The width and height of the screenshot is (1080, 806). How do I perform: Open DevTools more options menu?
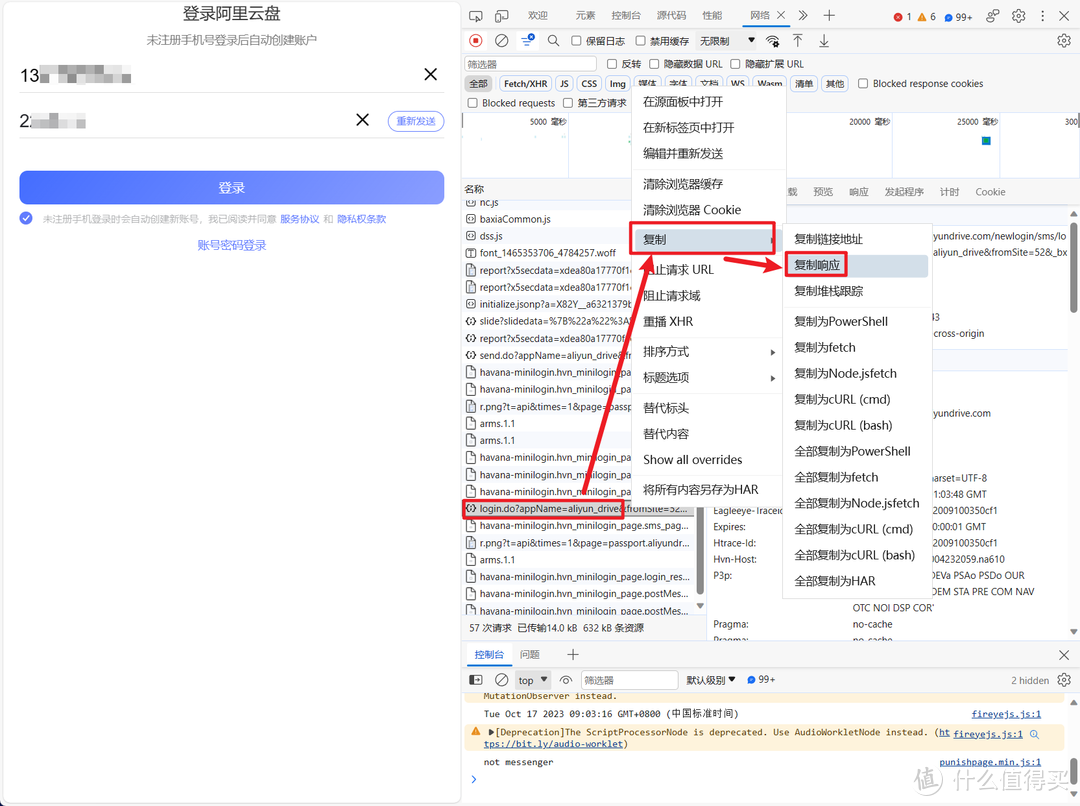(1043, 16)
